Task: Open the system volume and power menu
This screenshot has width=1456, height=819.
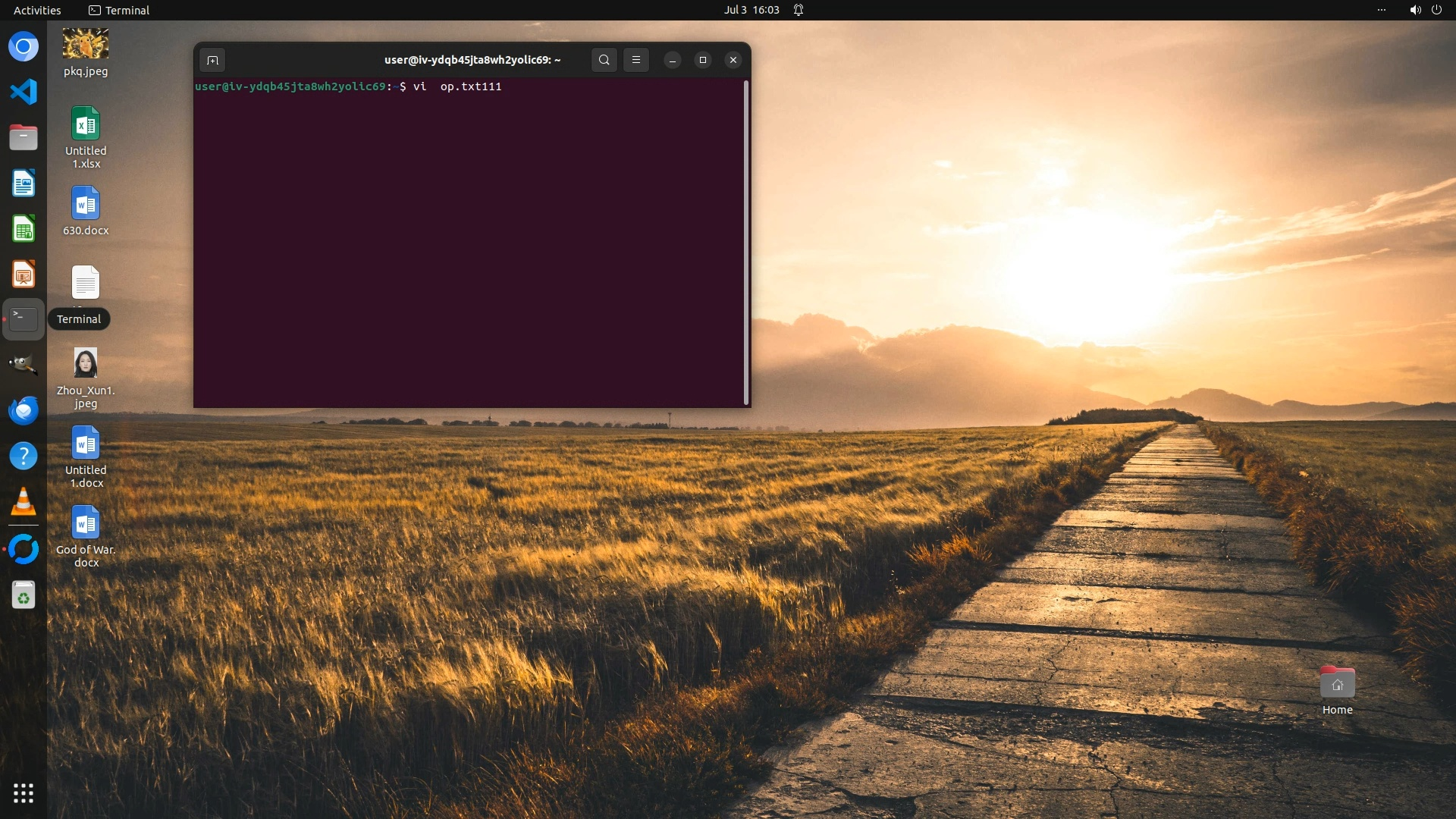Action: (1425, 10)
